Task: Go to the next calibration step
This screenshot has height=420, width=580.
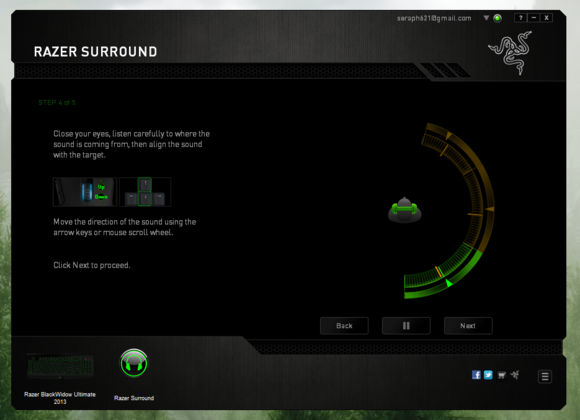Action: click(468, 326)
